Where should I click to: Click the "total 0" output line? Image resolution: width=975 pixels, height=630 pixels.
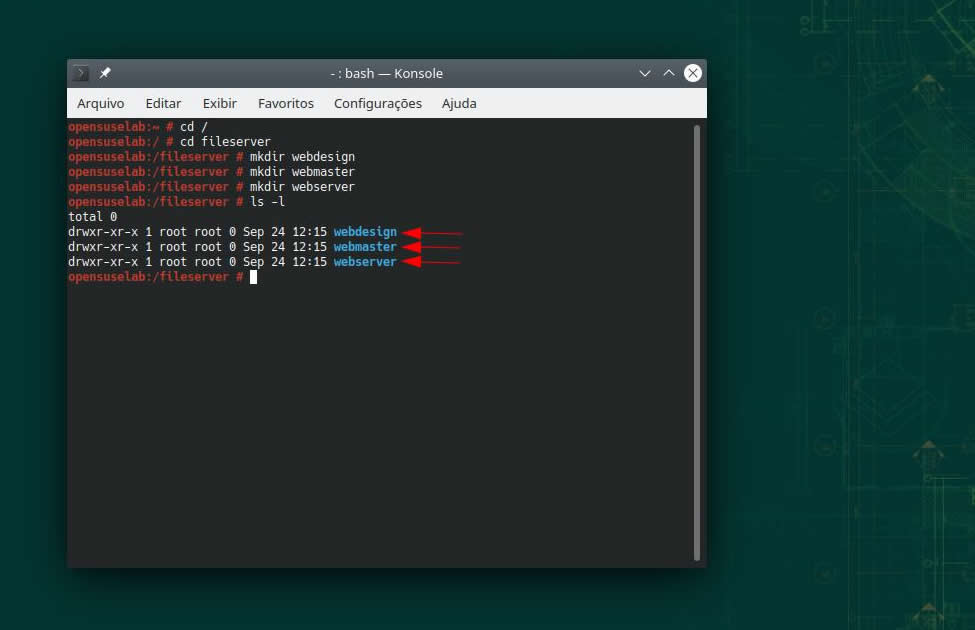click(x=92, y=217)
